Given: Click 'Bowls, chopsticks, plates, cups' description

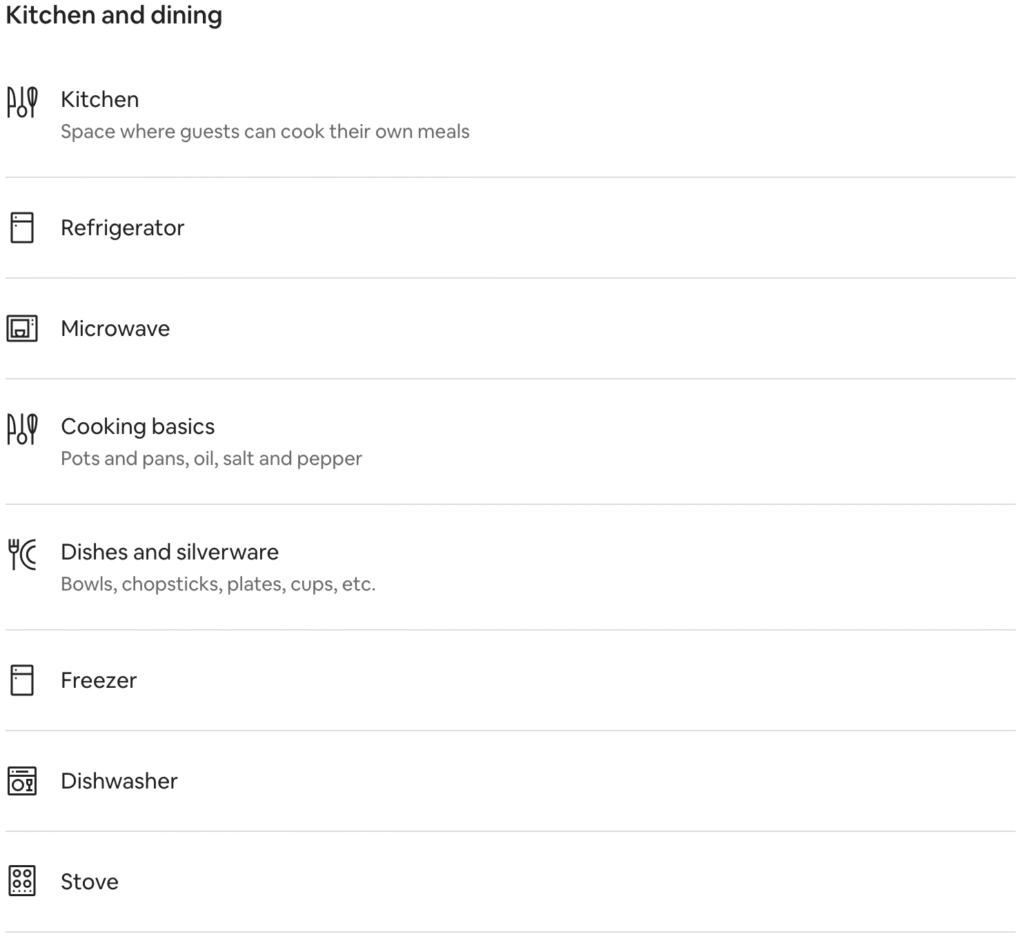Looking at the screenshot, I should [x=218, y=584].
